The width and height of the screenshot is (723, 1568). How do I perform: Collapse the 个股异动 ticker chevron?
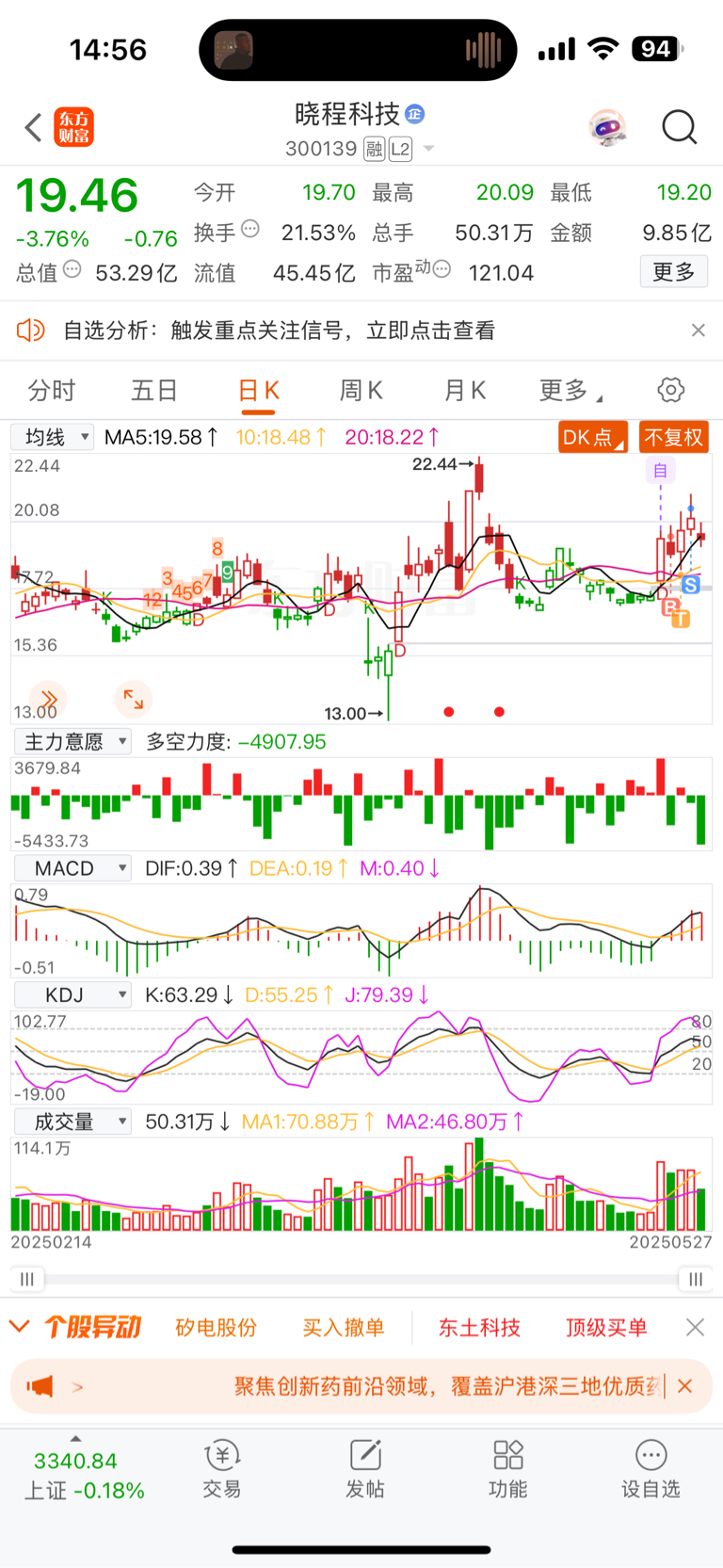[x=19, y=1327]
